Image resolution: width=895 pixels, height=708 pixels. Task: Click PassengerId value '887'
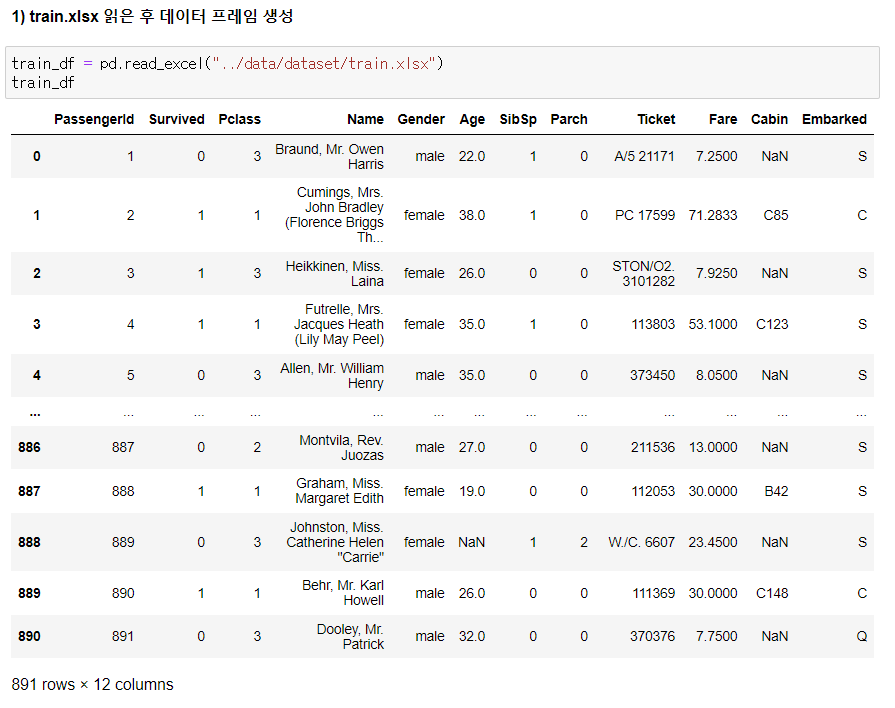123,447
